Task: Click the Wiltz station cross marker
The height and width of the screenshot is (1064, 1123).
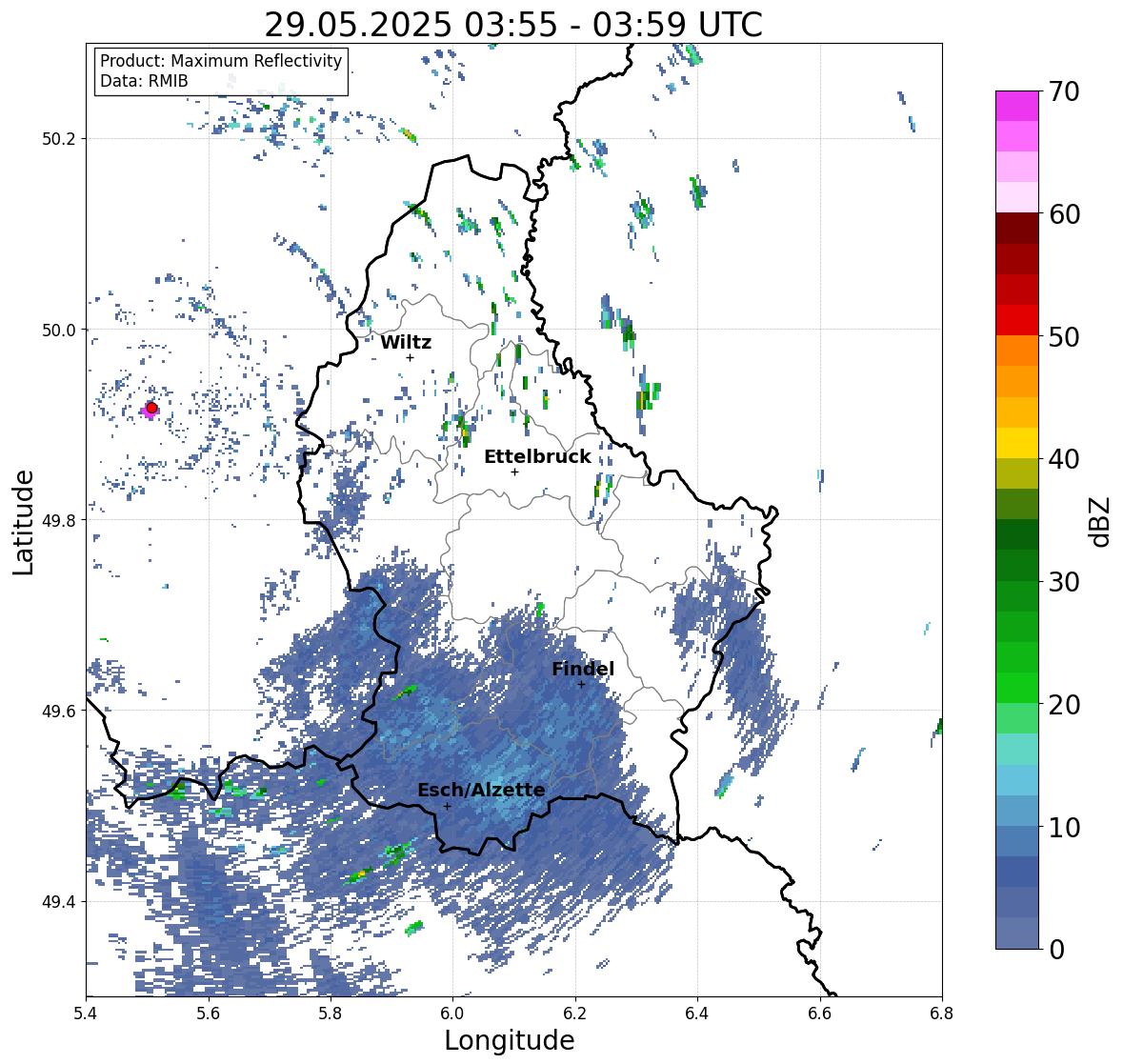Action: pyautogui.click(x=410, y=357)
